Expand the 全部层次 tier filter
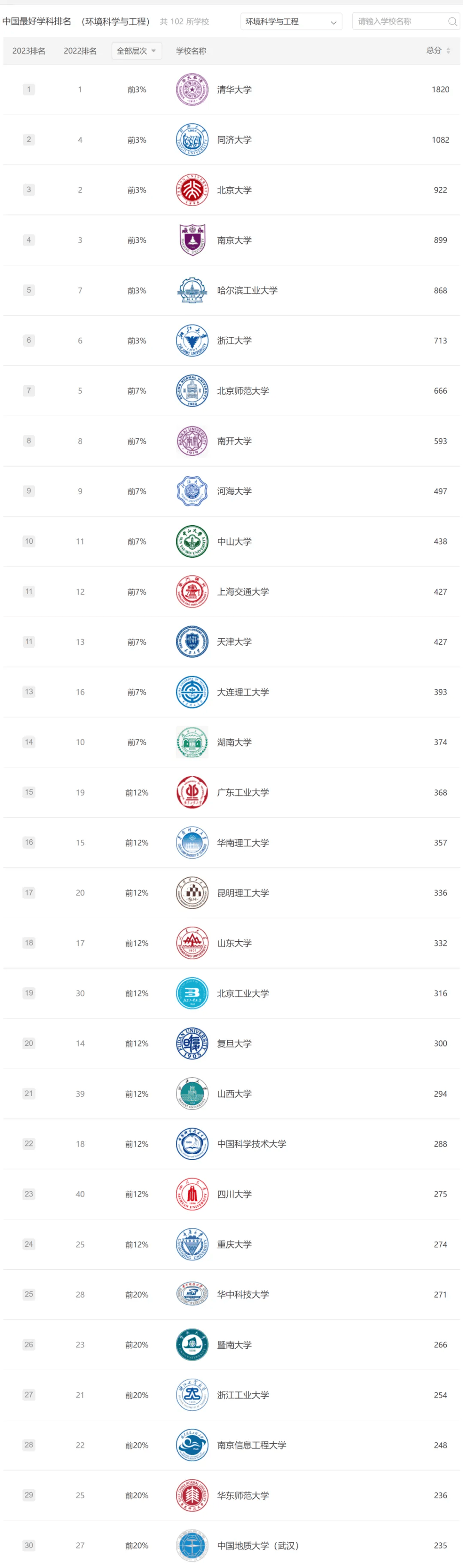The image size is (463, 1568). (x=136, y=51)
